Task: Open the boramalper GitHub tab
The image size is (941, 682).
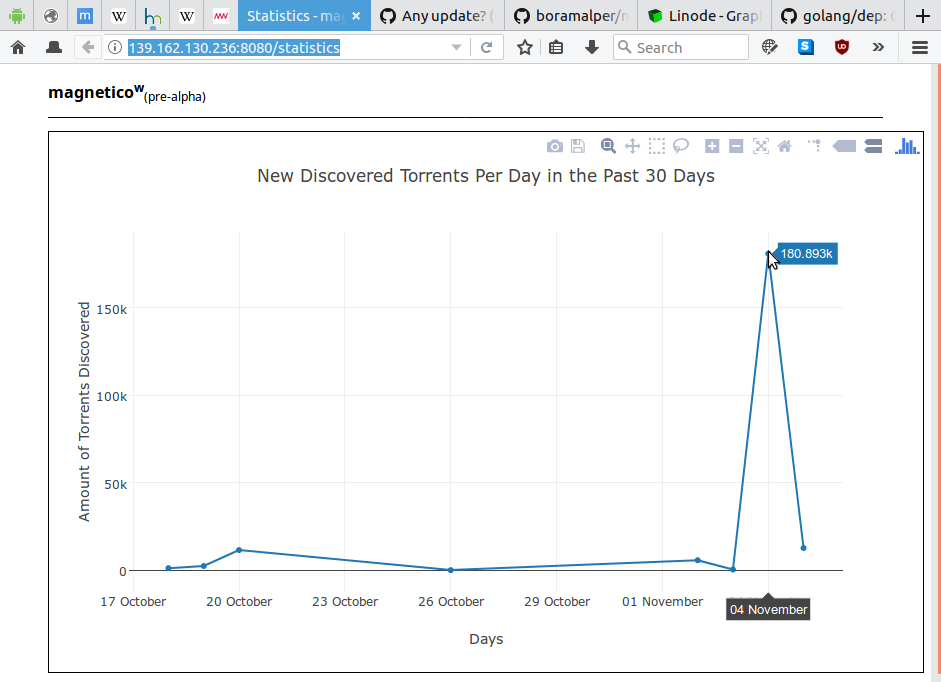Action: (570, 15)
